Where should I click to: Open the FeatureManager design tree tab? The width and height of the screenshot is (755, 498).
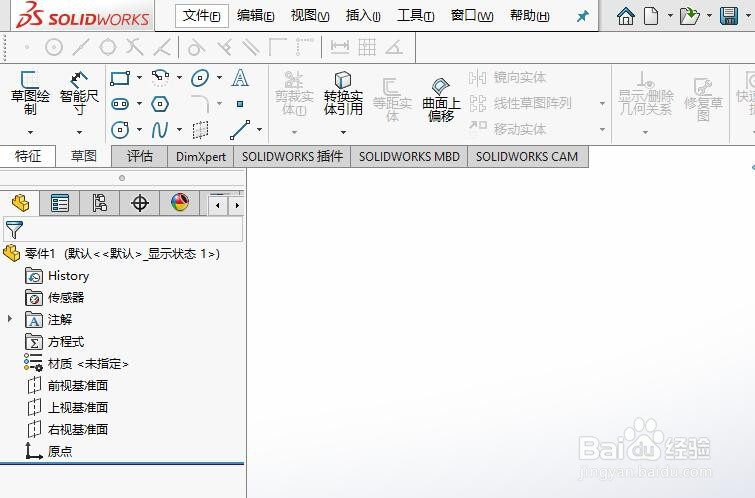click(20, 203)
